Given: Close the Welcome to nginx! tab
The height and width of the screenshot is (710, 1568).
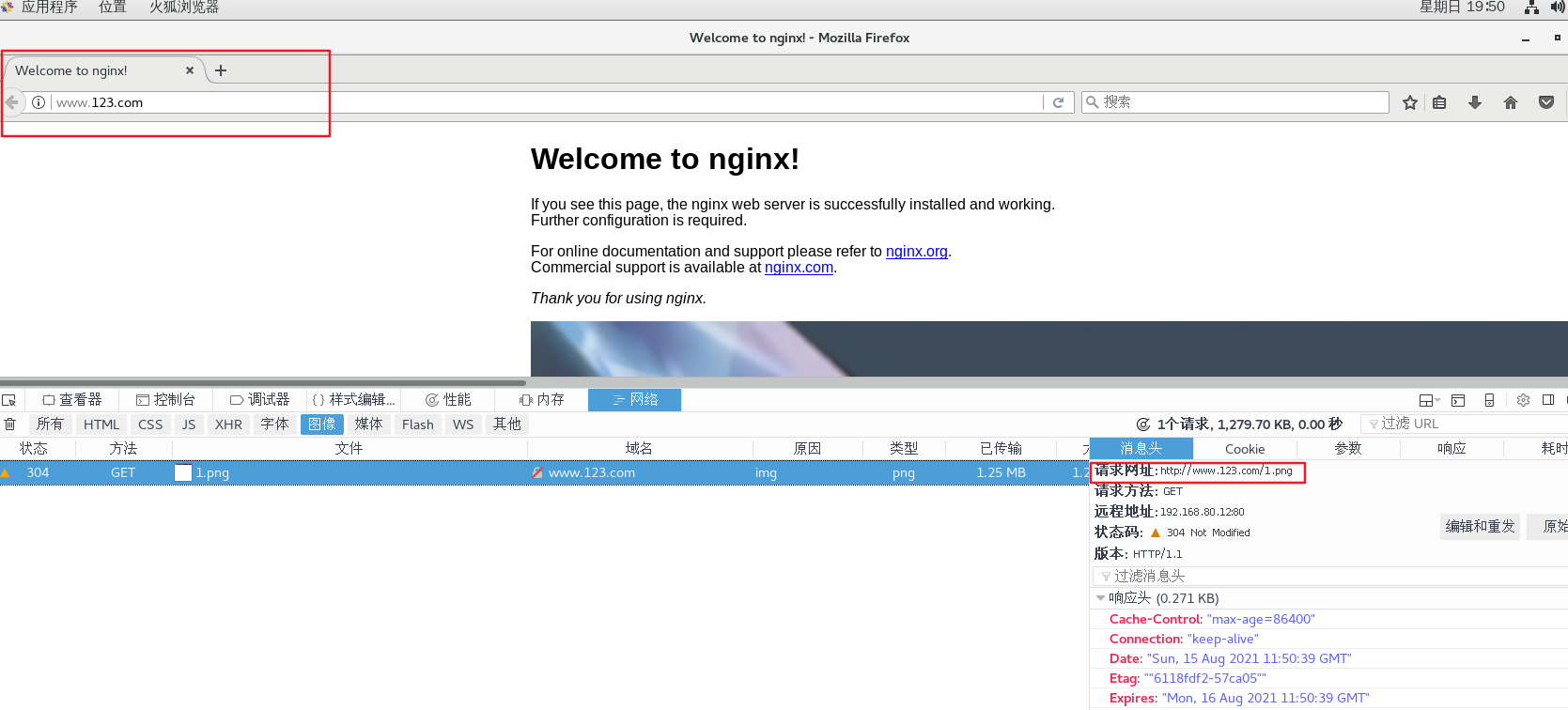Looking at the screenshot, I should (190, 70).
